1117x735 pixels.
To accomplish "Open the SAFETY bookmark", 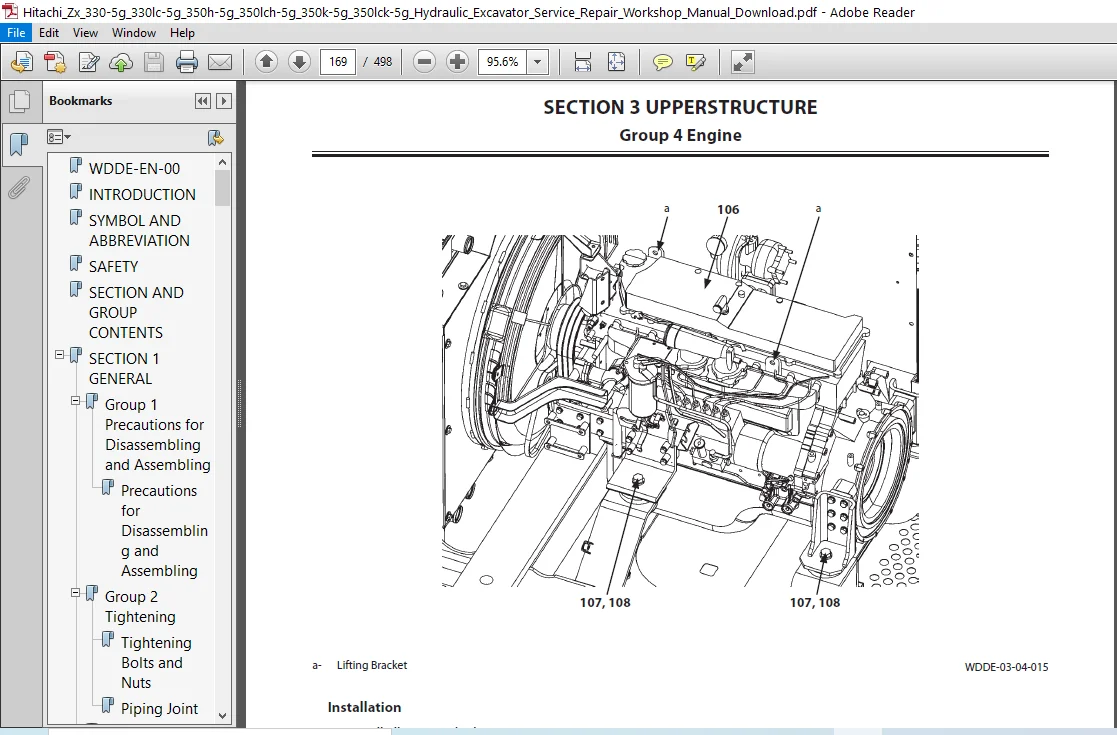I will [x=113, y=266].
